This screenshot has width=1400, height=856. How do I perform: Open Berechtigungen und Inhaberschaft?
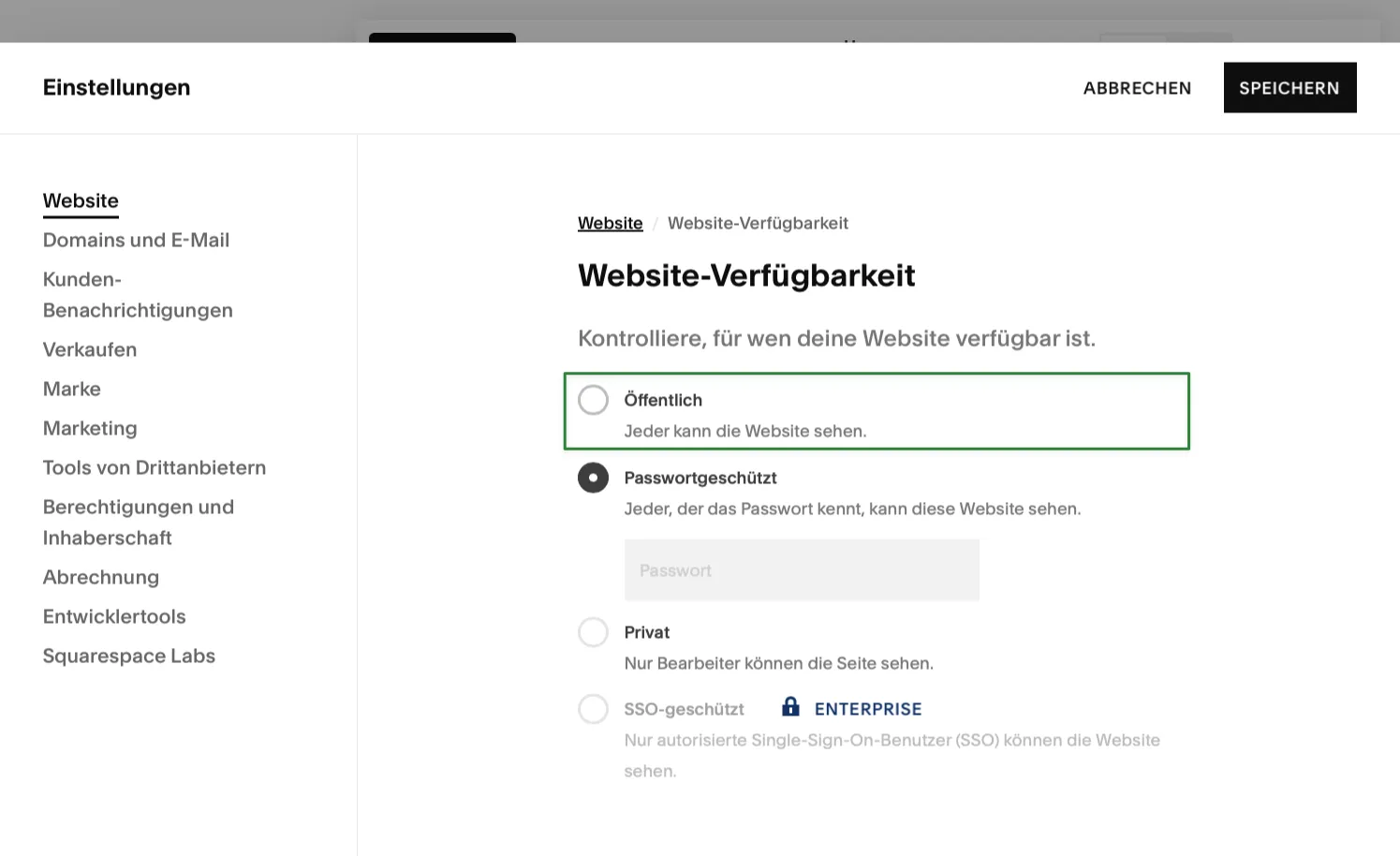(x=138, y=522)
